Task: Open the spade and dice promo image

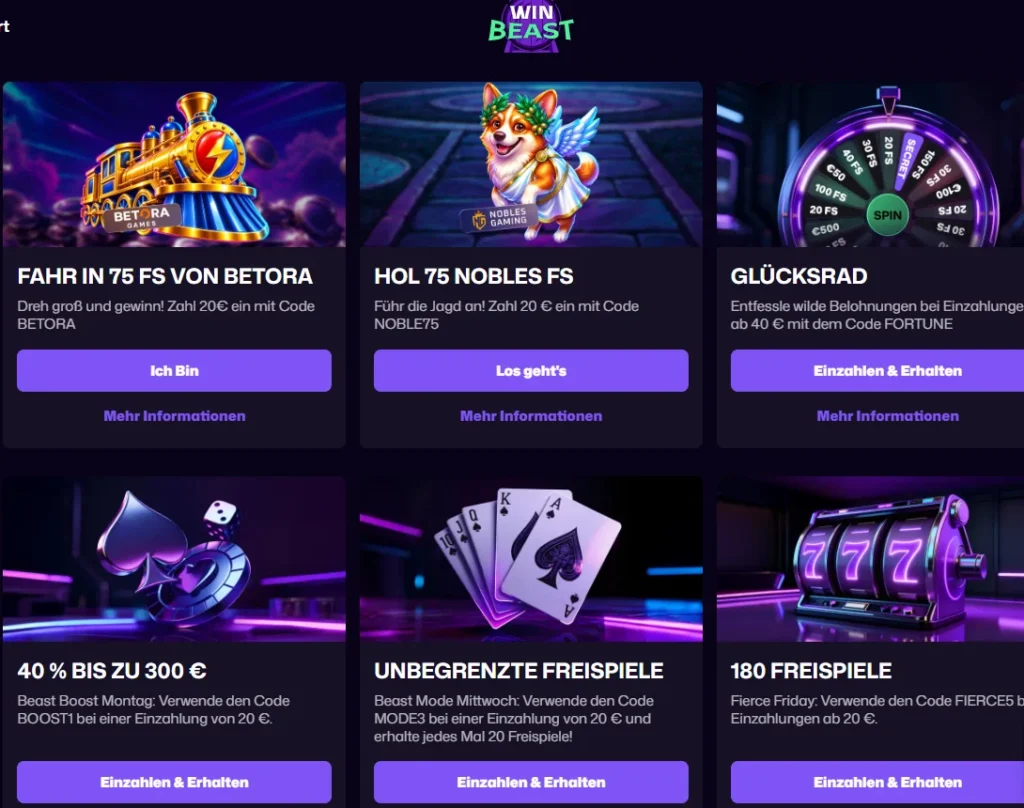Action: (174, 559)
